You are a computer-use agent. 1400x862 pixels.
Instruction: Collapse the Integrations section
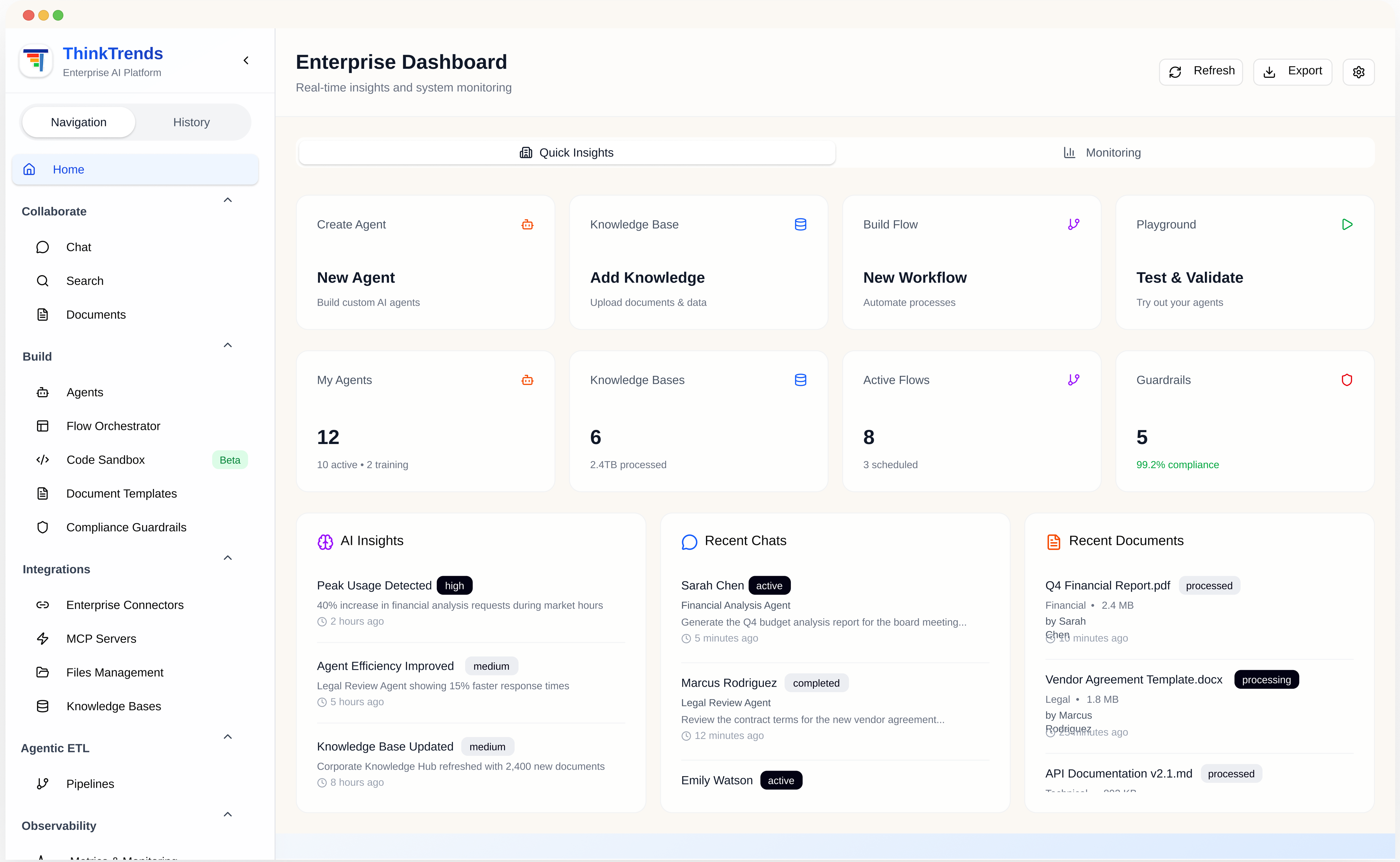(x=228, y=558)
